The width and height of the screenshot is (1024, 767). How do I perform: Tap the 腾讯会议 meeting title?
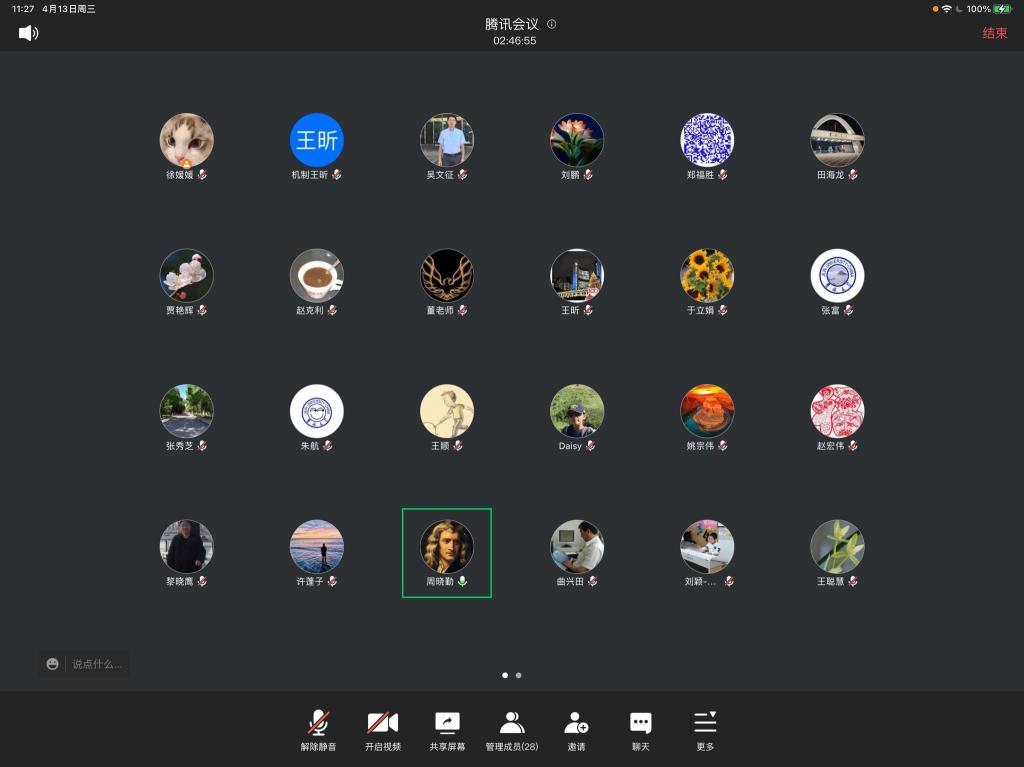(512, 24)
